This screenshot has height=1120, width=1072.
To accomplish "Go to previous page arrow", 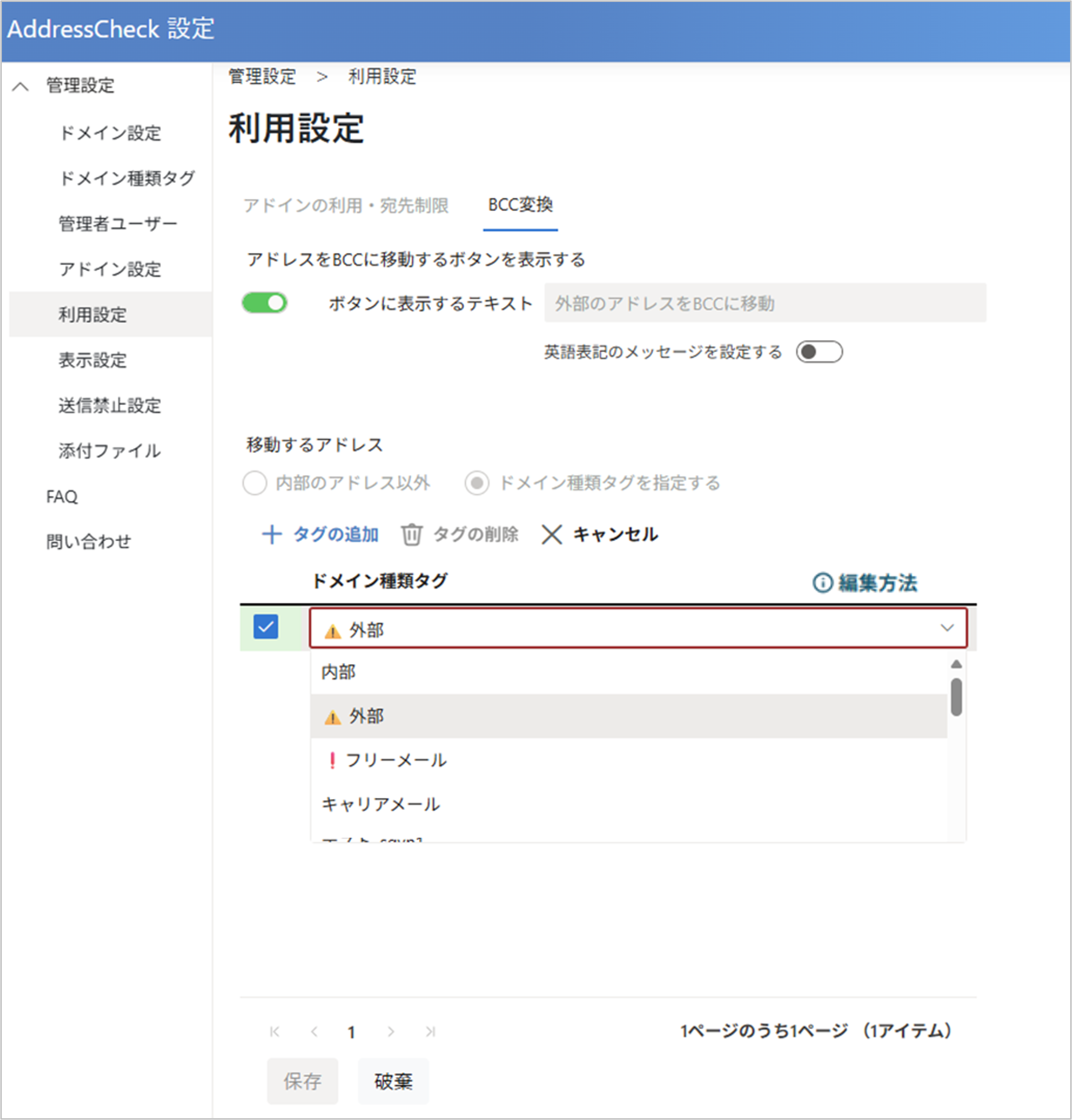I will click(x=314, y=1031).
